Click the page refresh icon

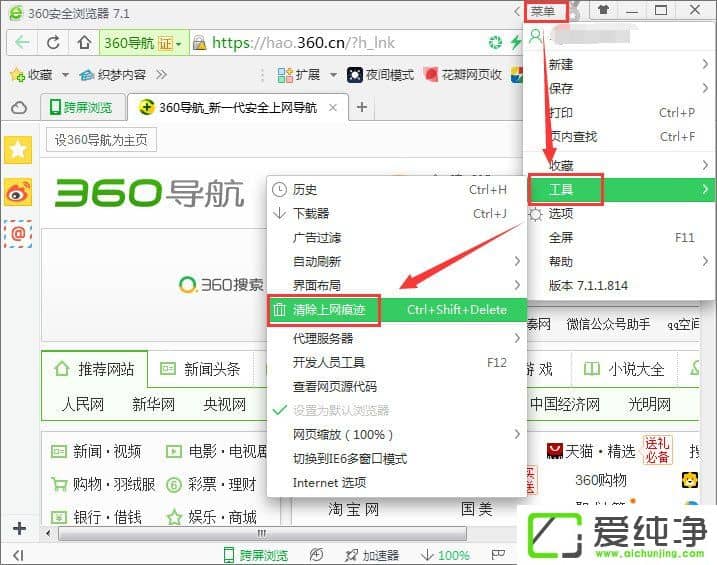pos(53,43)
